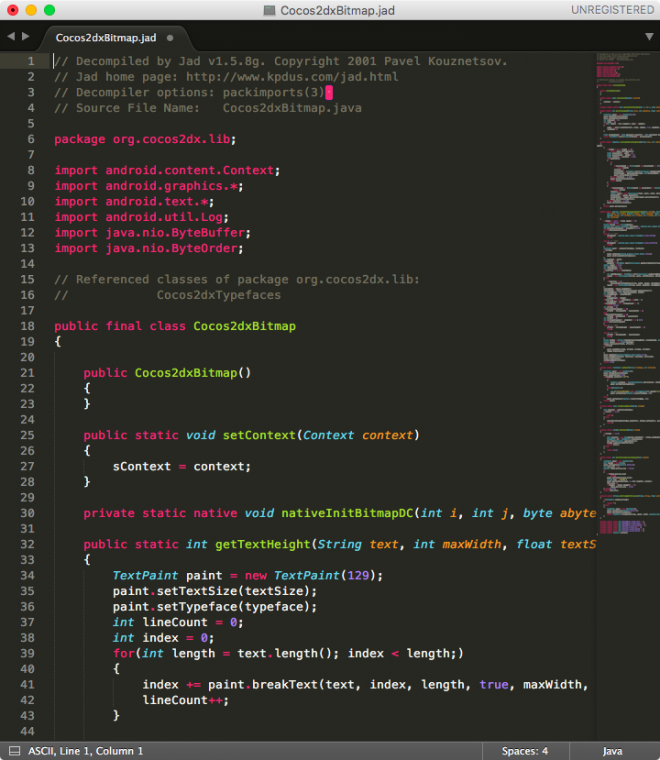Image resolution: width=660 pixels, height=760 pixels.
Task: Click line number 18 in the gutter
Action: (x=27, y=326)
